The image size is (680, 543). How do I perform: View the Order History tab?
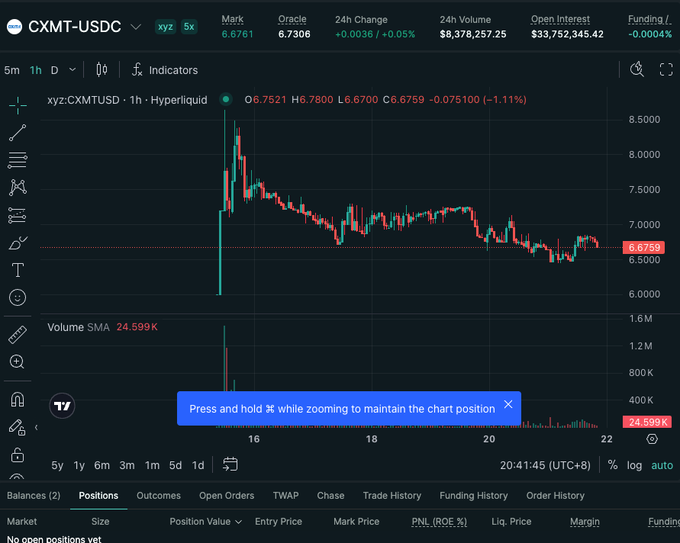coord(555,495)
